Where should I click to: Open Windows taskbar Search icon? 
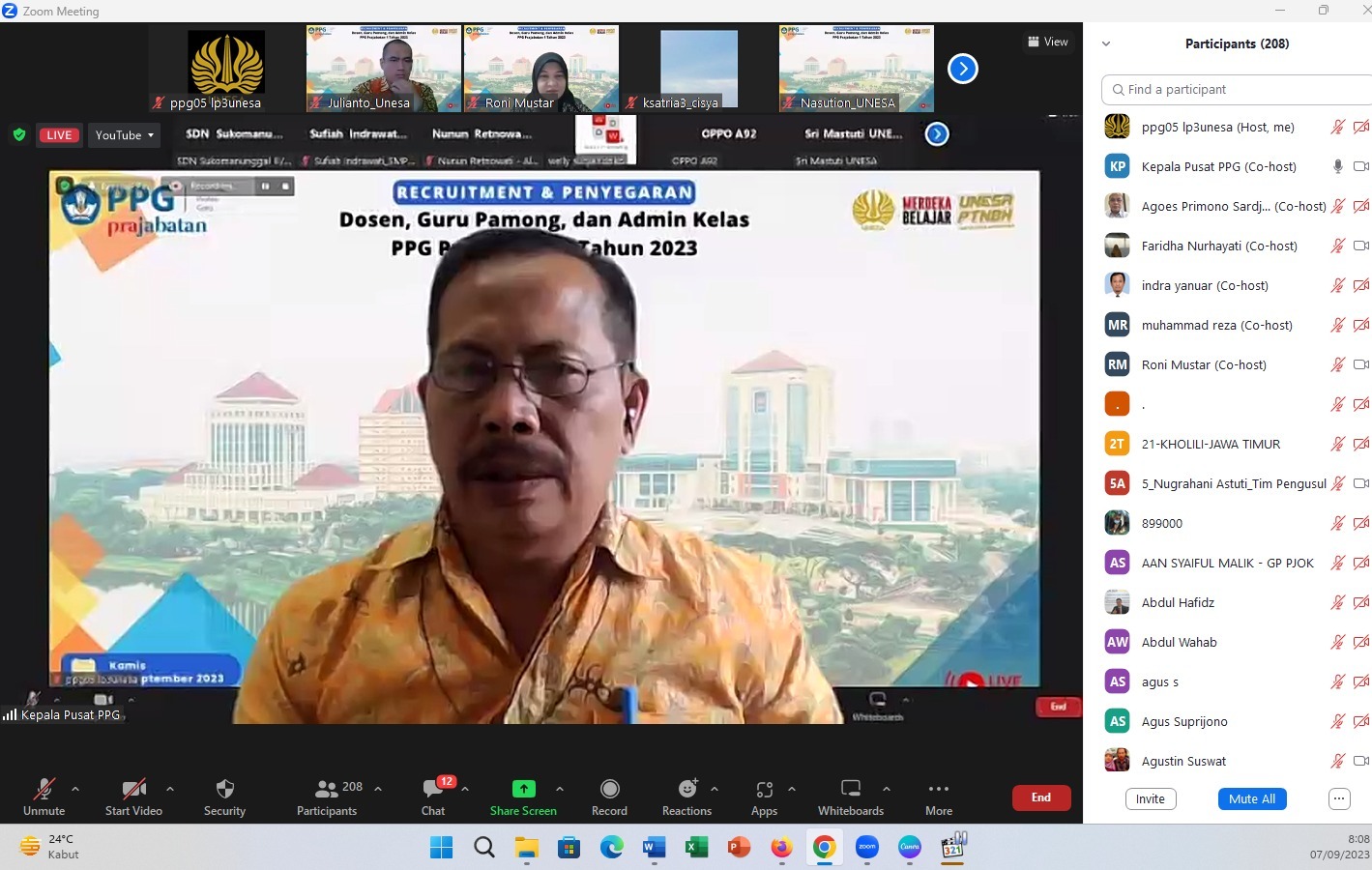coord(484,848)
